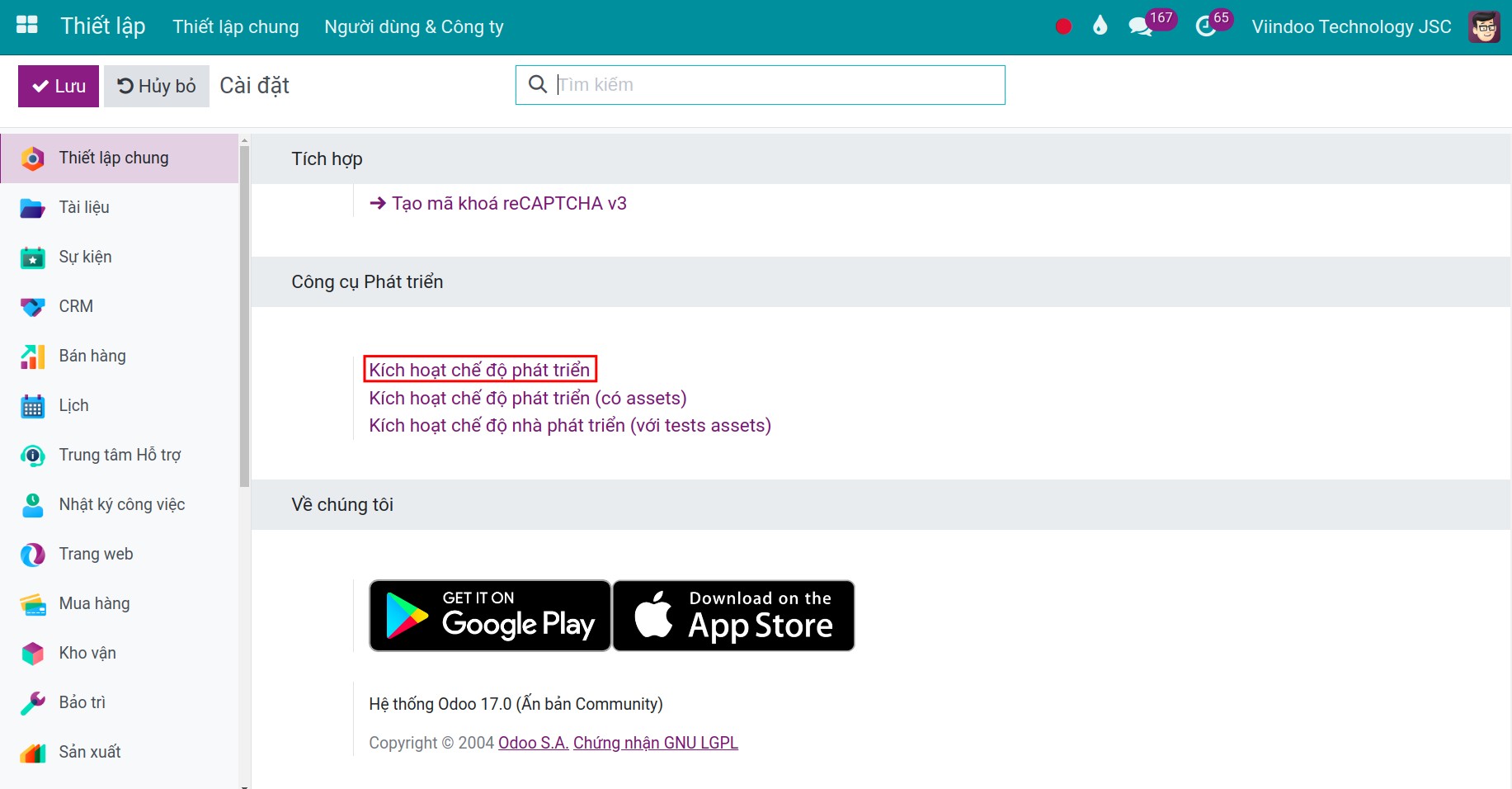This screenshot has width=1512, height=789.
Task: Select the Kho vận cube icon
Action: click(x=32, y=654)
